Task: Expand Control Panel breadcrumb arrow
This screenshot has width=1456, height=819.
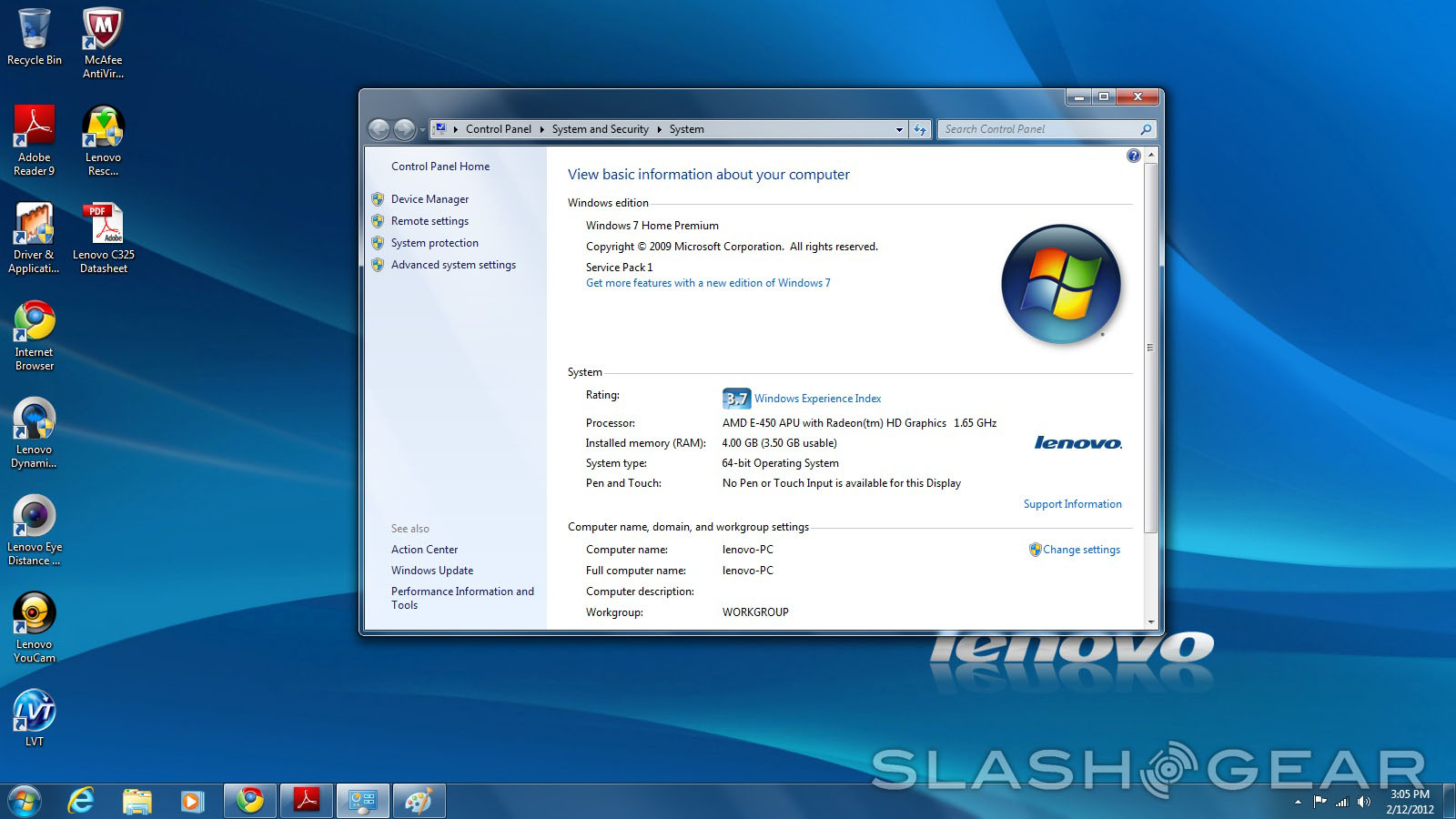Action: (542, 129)
